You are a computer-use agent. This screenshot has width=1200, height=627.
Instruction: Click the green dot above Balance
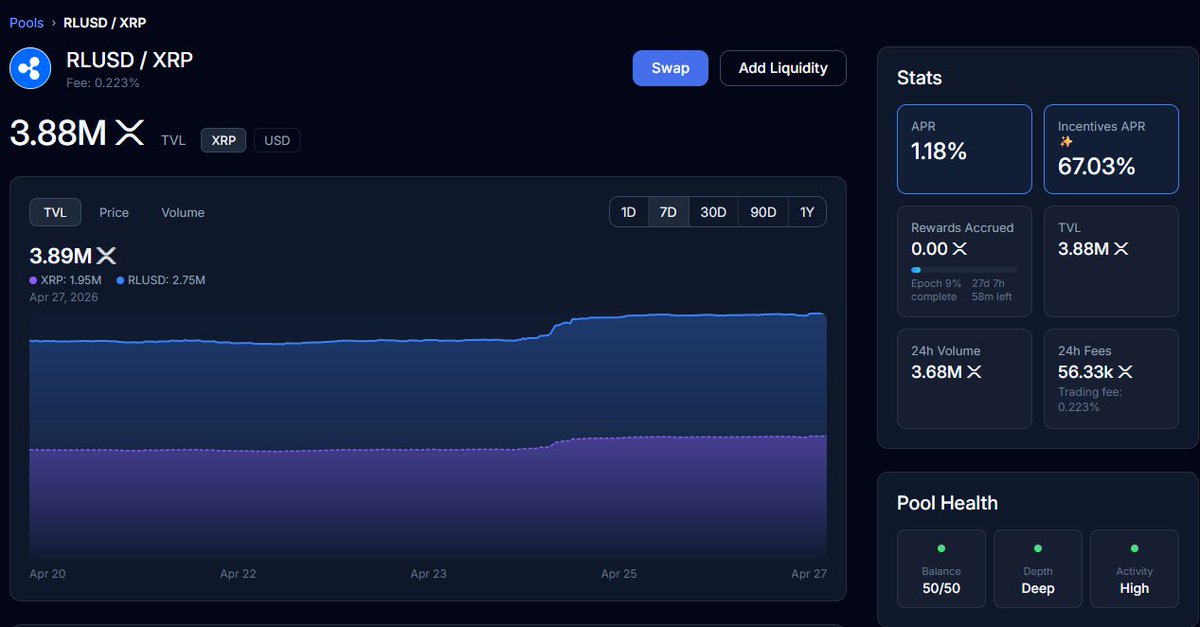click(941, 549)
